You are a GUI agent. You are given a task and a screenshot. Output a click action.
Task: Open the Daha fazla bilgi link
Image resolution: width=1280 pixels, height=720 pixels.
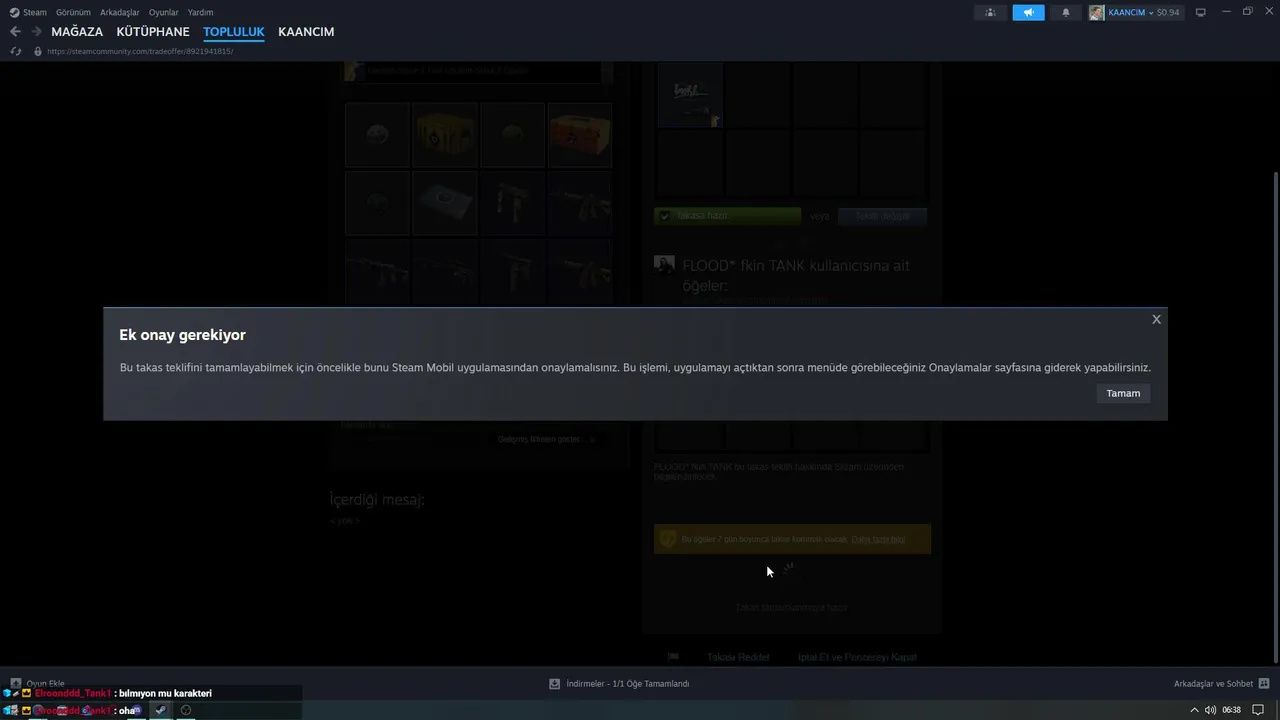878,539
